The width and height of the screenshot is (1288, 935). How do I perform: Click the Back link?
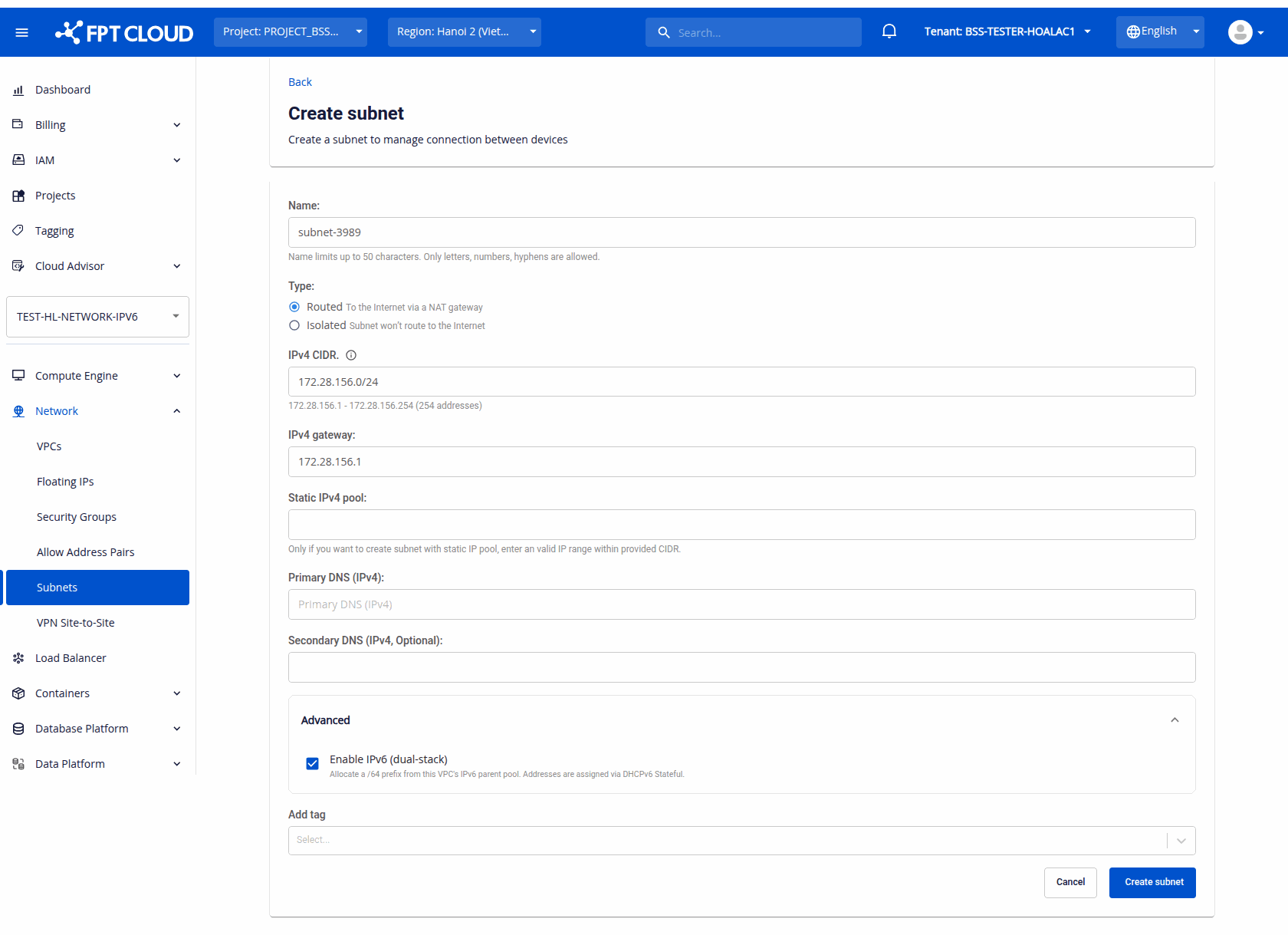(x=300, y=82)
